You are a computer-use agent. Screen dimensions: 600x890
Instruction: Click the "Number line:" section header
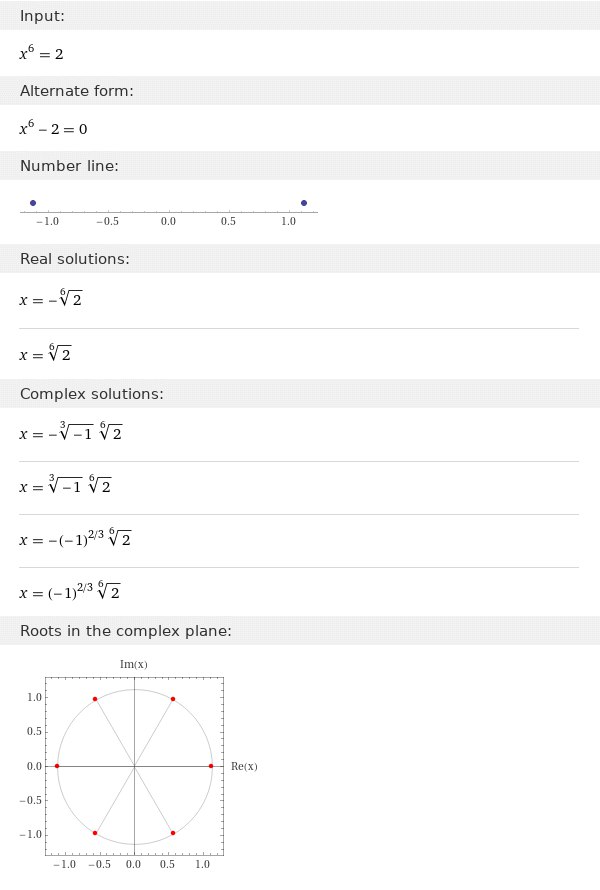69,165
